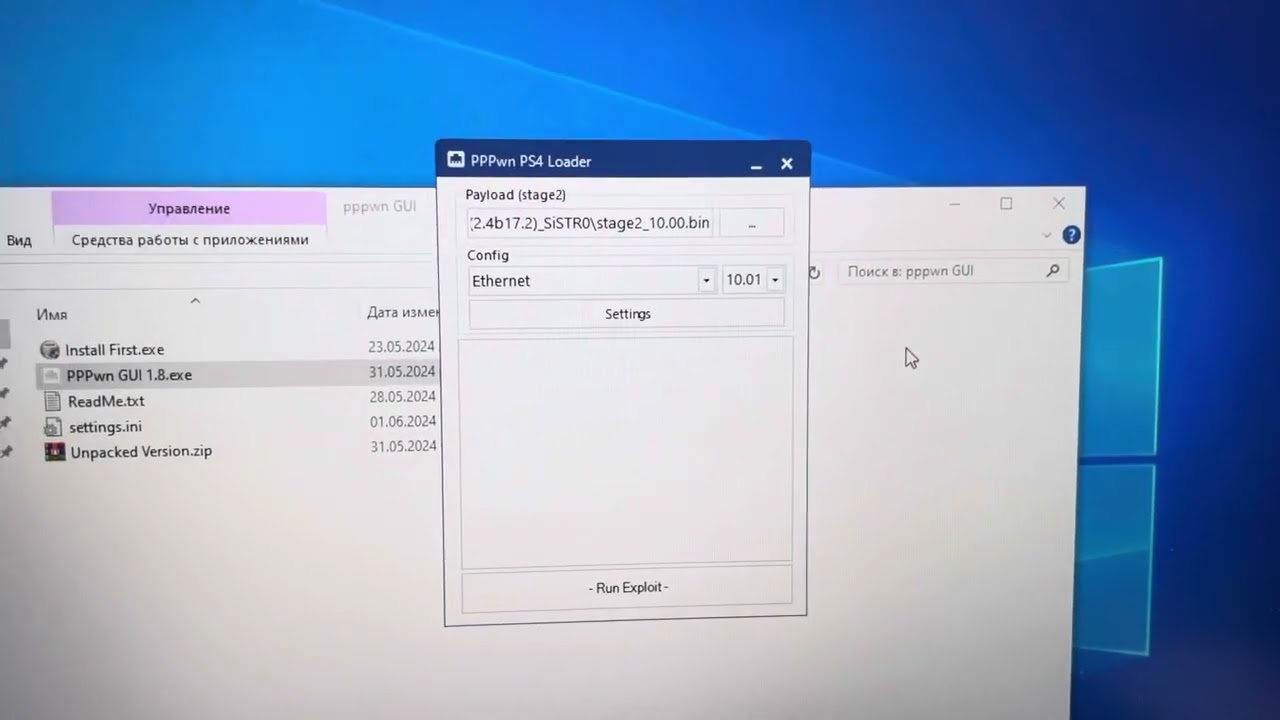Click the search magnifier icon in Explorer
The image size is (1280, 720).
pyautogui.click(x=1052, y=271)
